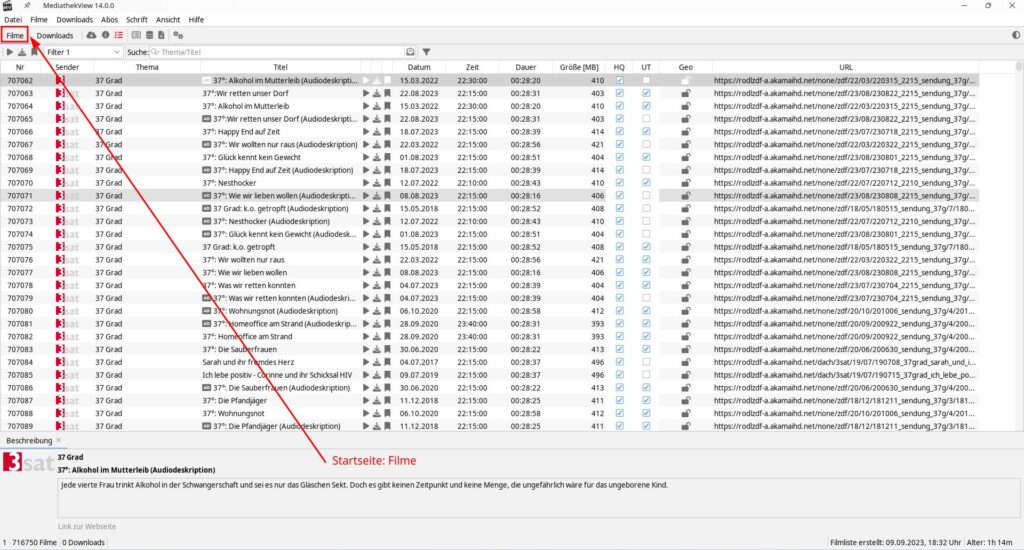The image size is (1024, 550).
Task: Open Link zur Webseite
Action: click(87, 526)
